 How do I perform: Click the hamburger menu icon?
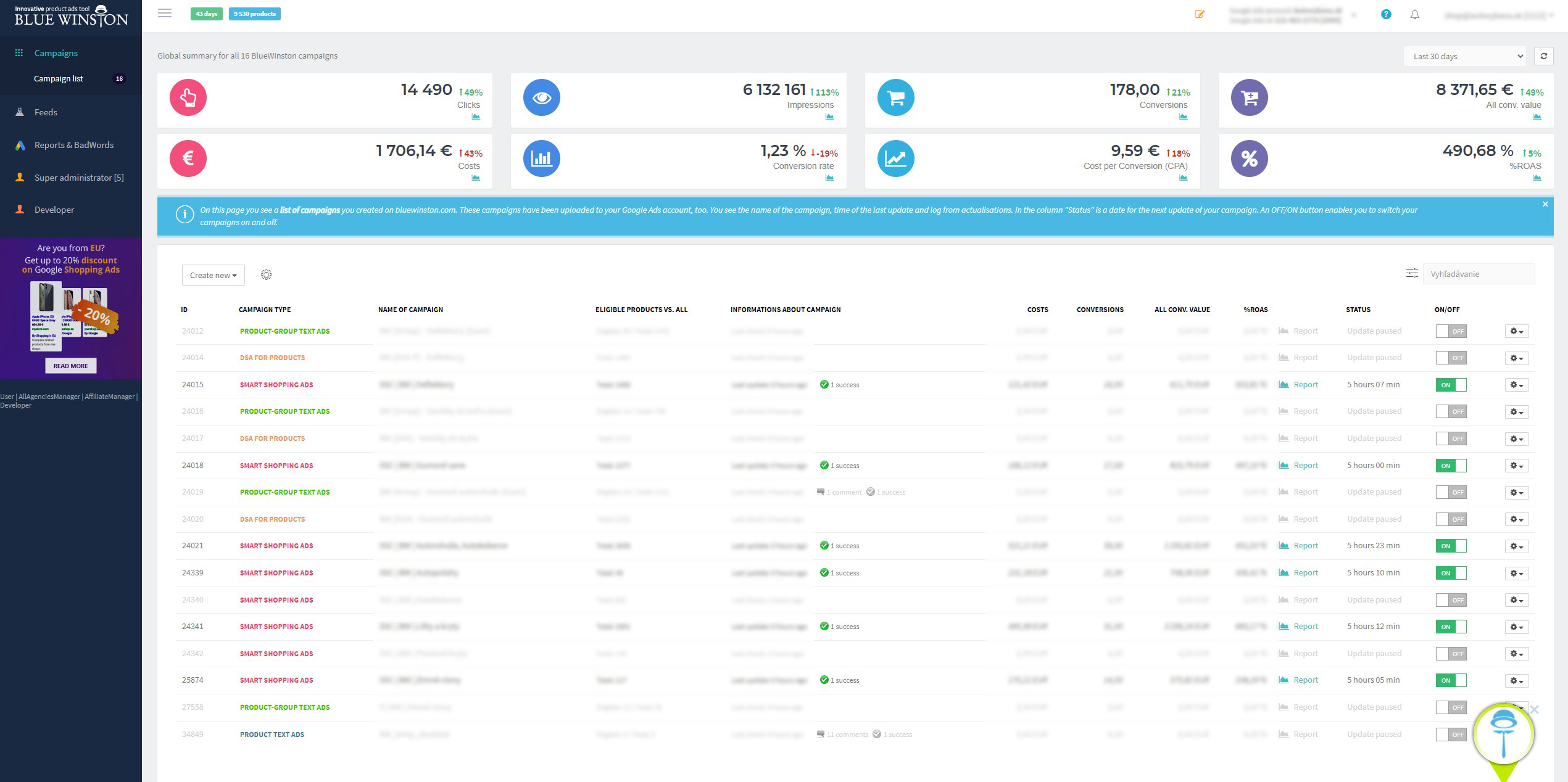pyautogui.click(x=164, y=13)
